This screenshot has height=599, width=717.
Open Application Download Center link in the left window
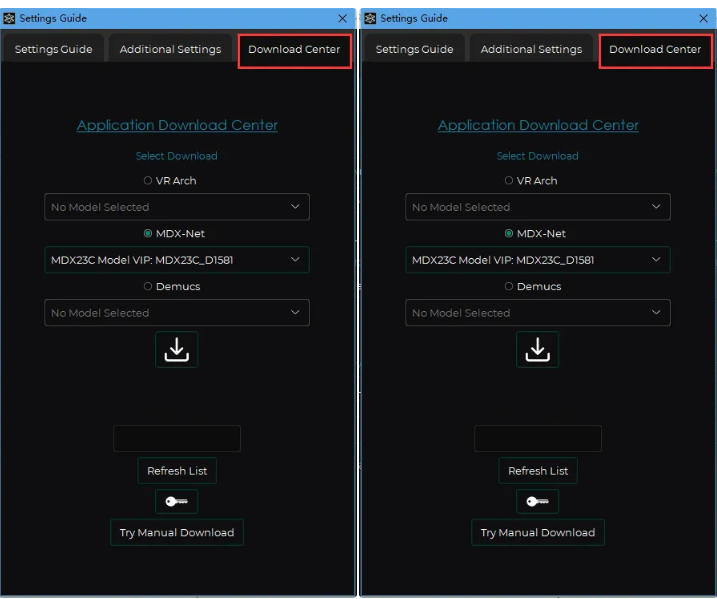[x=177, y=125]
